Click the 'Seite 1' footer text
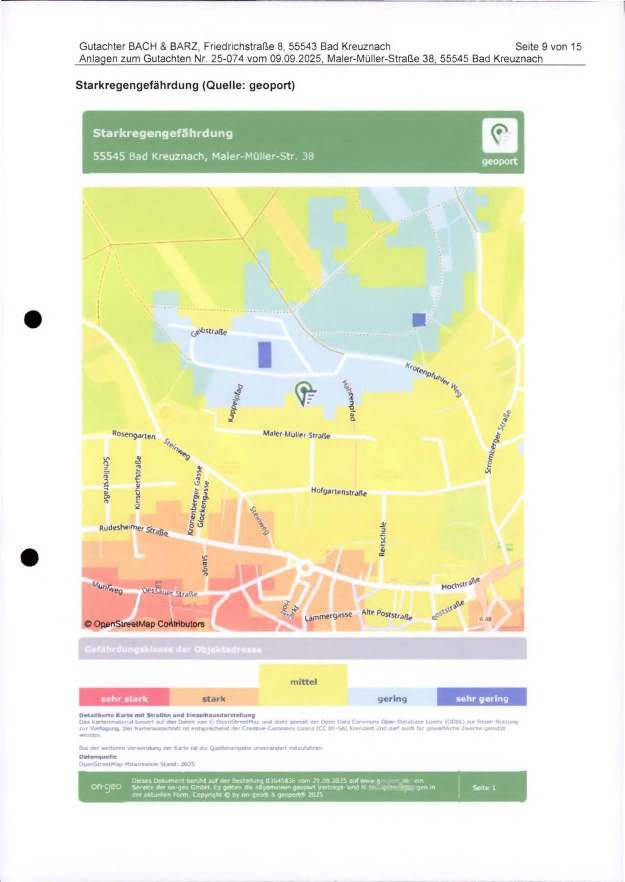The height and width of the screenshot is (882, 625). 484,788
